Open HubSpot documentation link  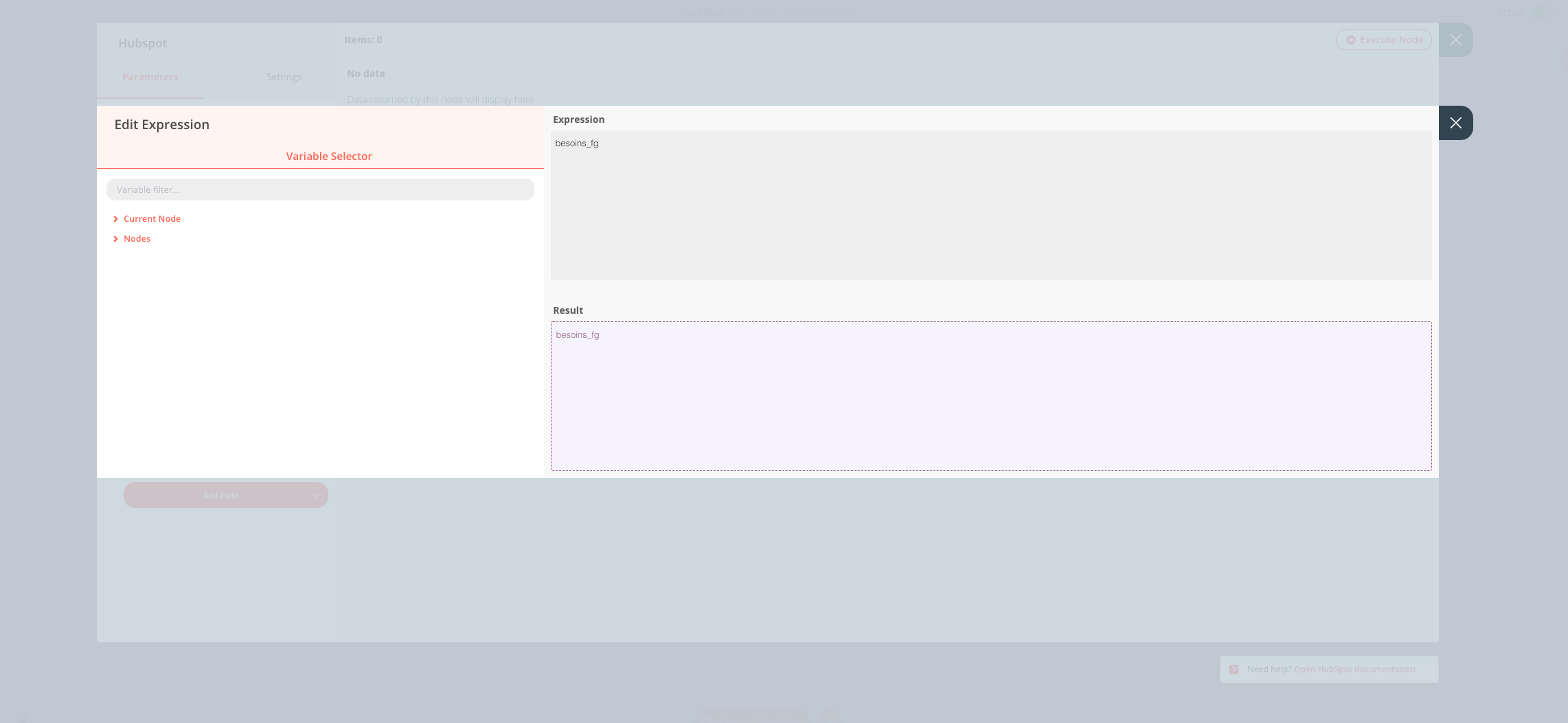[1354, 669]
